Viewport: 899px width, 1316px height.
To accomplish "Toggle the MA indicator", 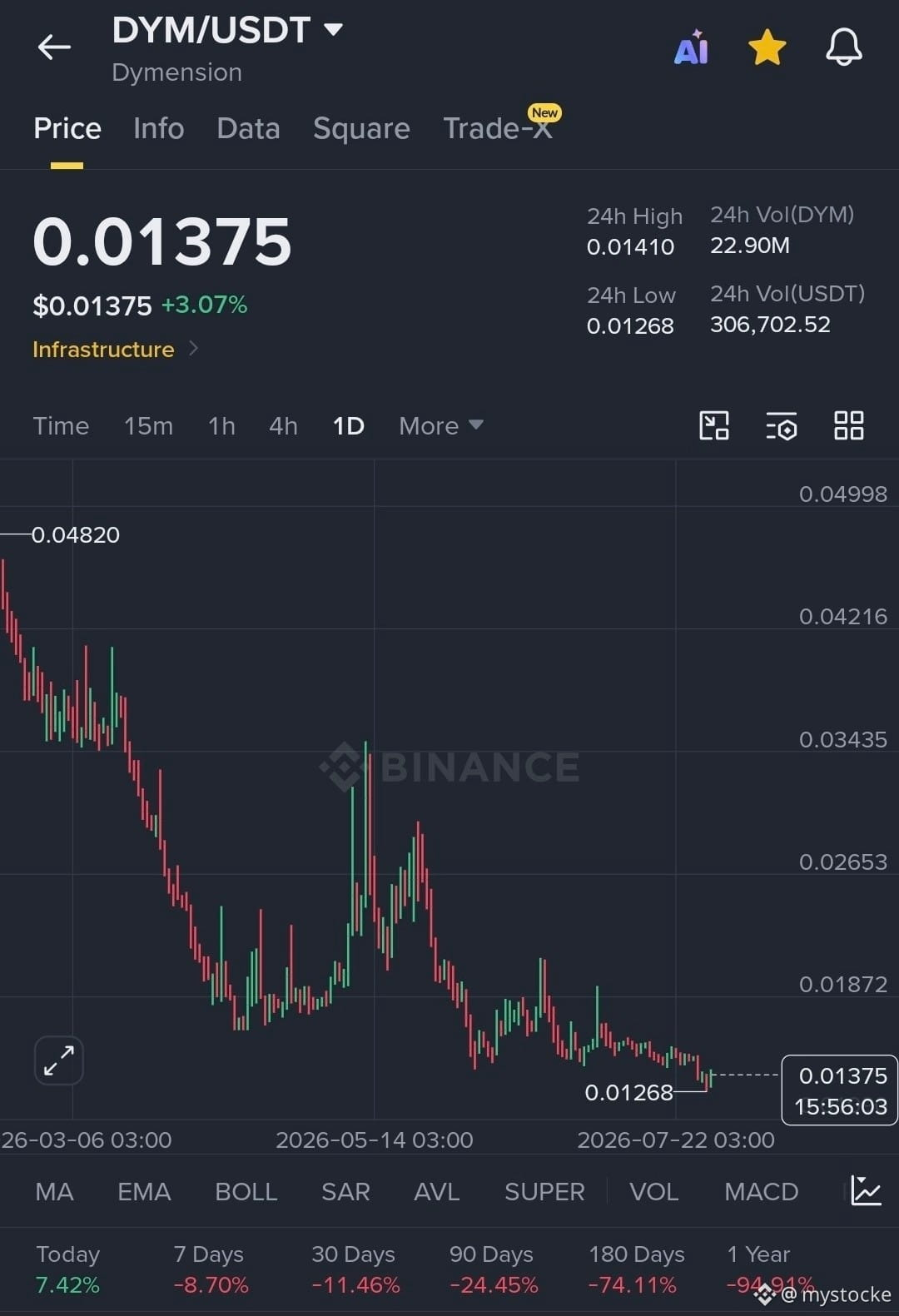I will click(54, 1192).
